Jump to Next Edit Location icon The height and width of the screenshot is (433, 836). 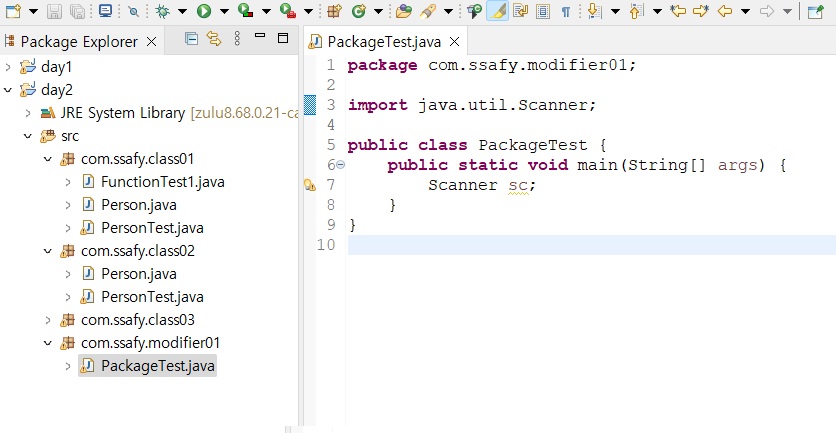[701, 11]
